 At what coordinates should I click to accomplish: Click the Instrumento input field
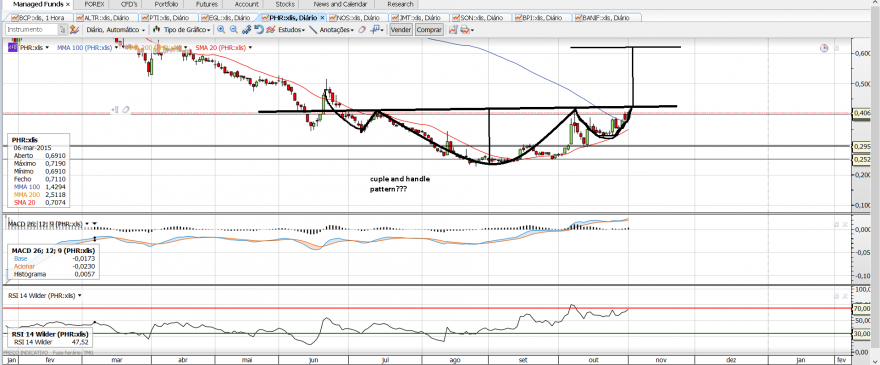click(x=31, y=29)
